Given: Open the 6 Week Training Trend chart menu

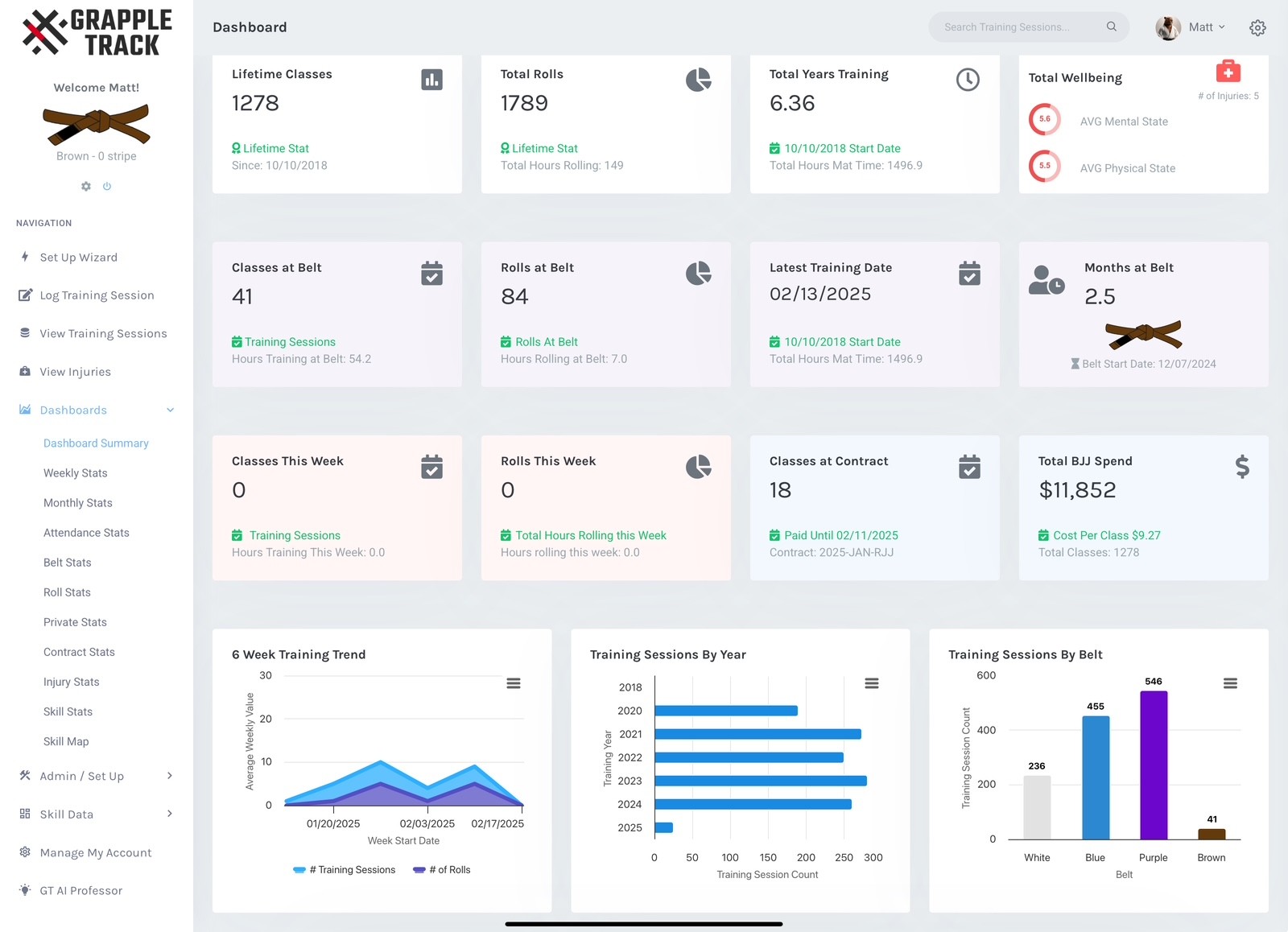Looking at the screenshot, I should 513,683.
